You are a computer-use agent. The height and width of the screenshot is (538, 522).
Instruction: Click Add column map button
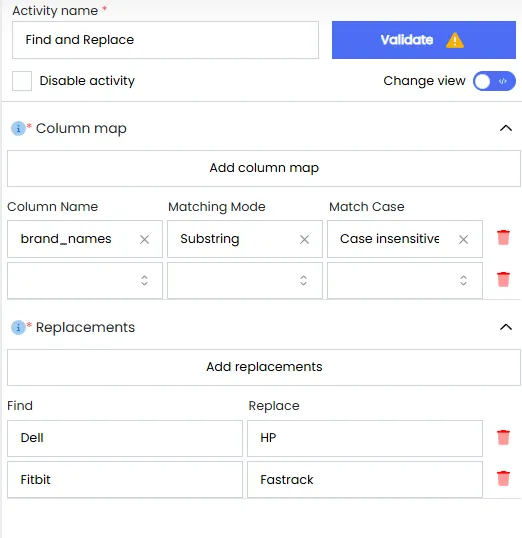click(264, 168)
